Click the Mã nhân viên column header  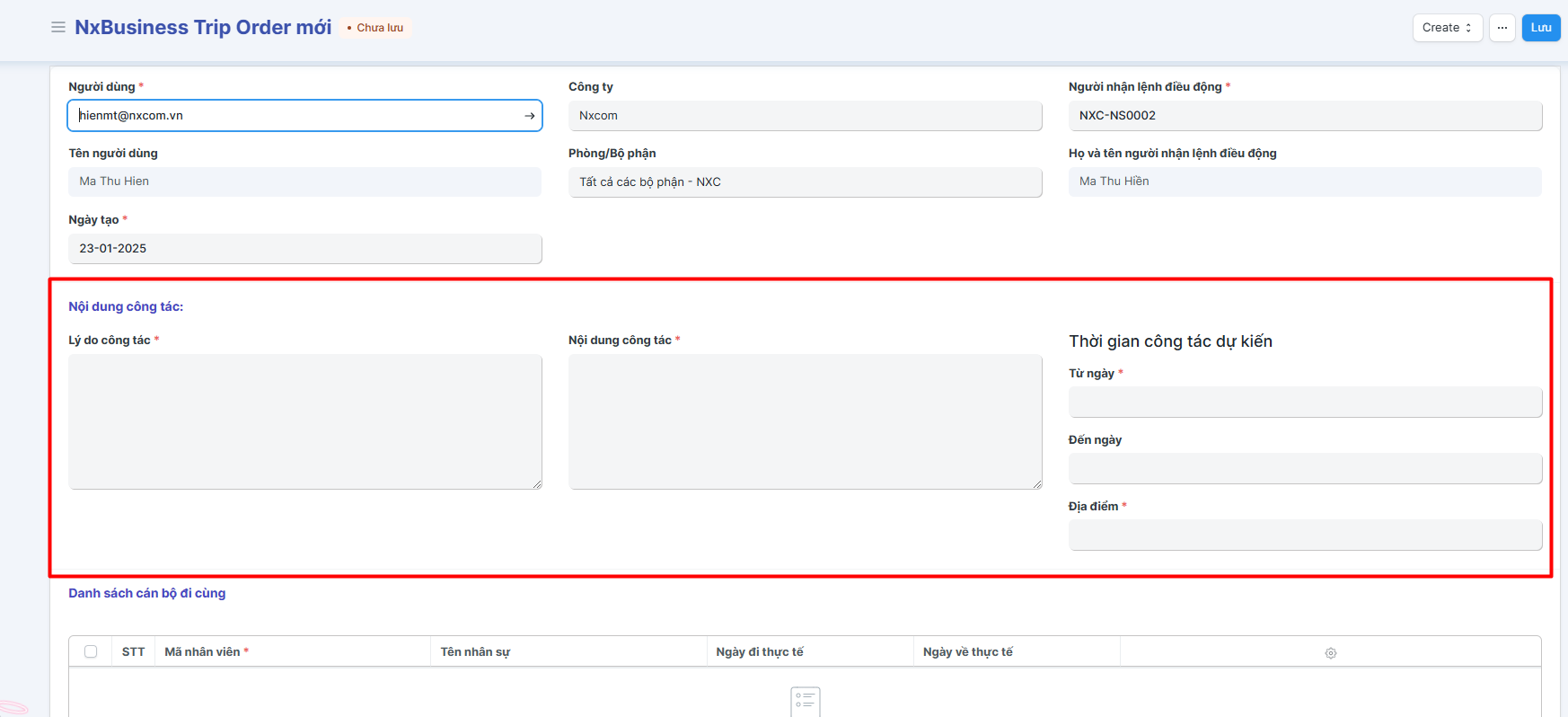203,651
